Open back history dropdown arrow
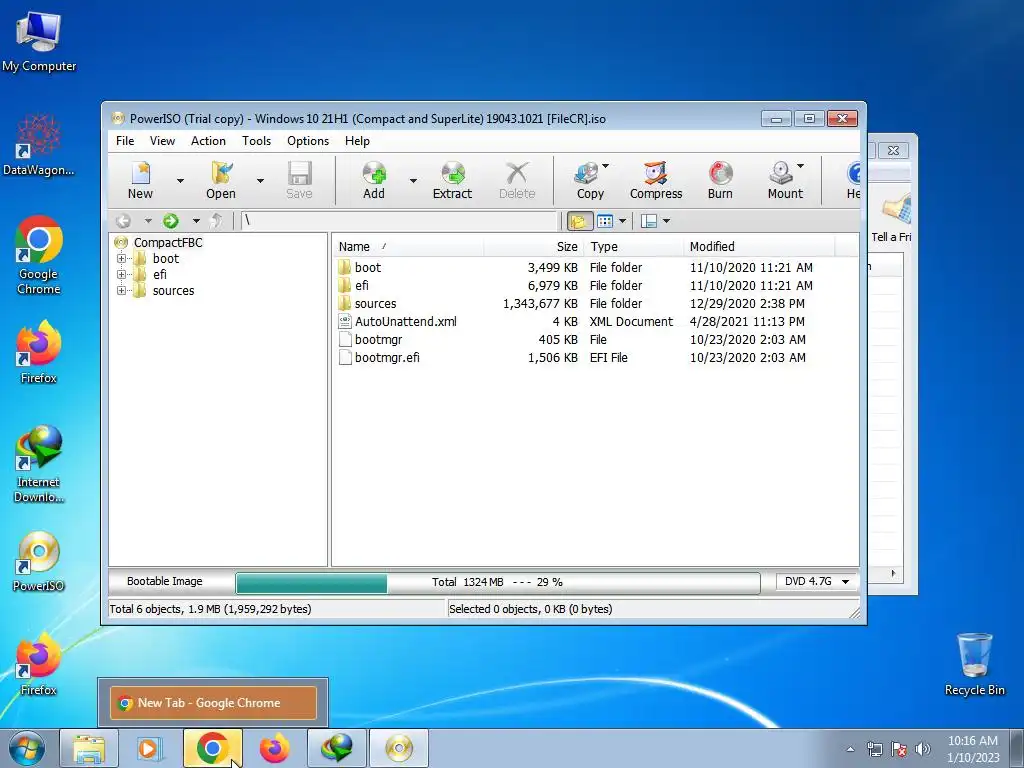Screen dimensions: 1024x768 [x=148, y=221]
